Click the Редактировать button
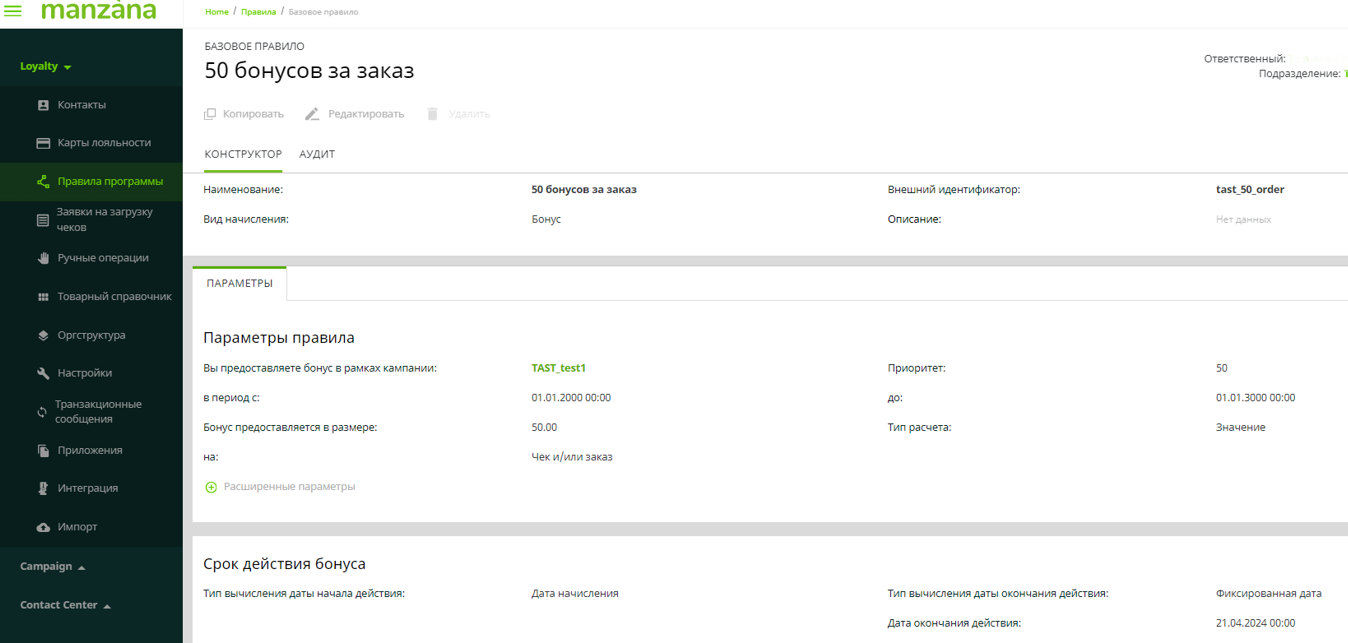The height and width of the screenshot is (643, 1348). click(x=355, y=114)
